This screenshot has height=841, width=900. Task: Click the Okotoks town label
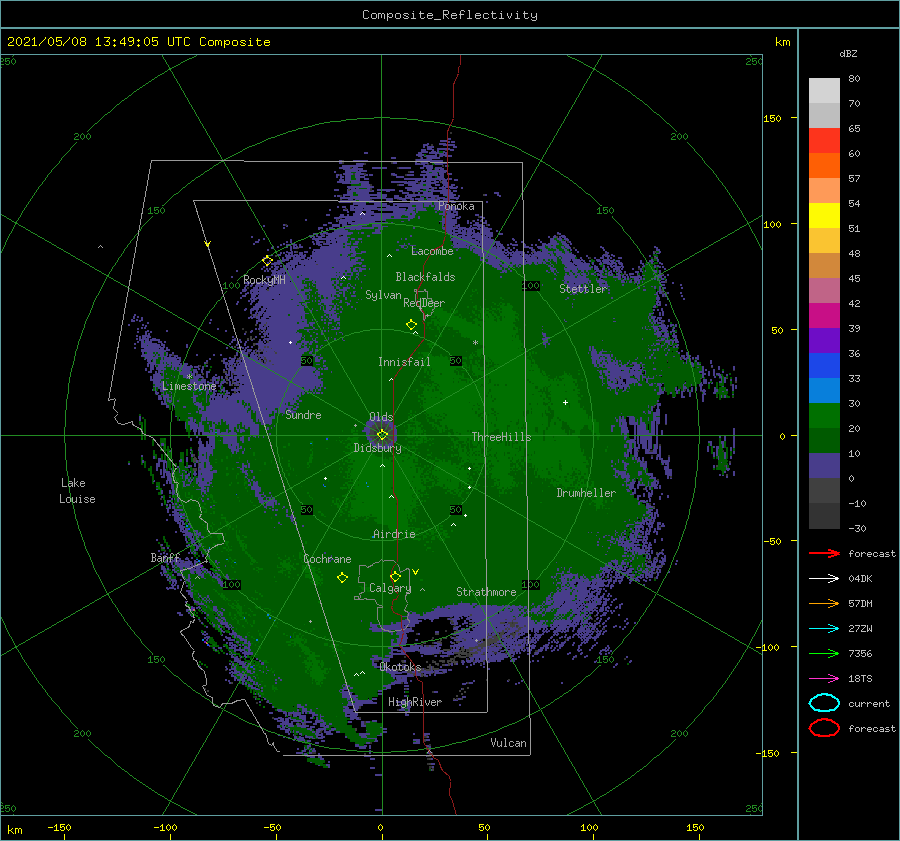click(x=400, y=667)
